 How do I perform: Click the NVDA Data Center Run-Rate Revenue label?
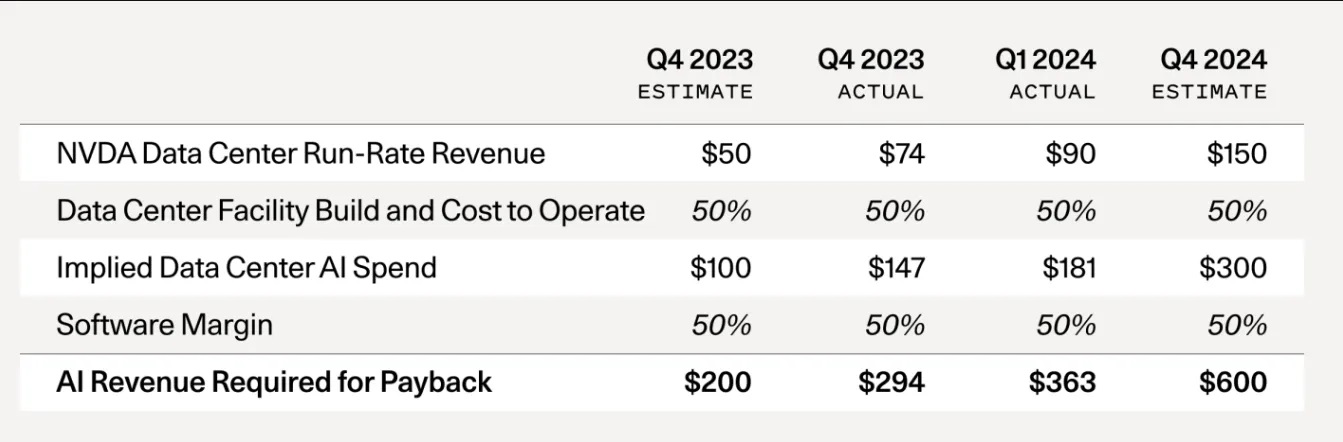301,153
